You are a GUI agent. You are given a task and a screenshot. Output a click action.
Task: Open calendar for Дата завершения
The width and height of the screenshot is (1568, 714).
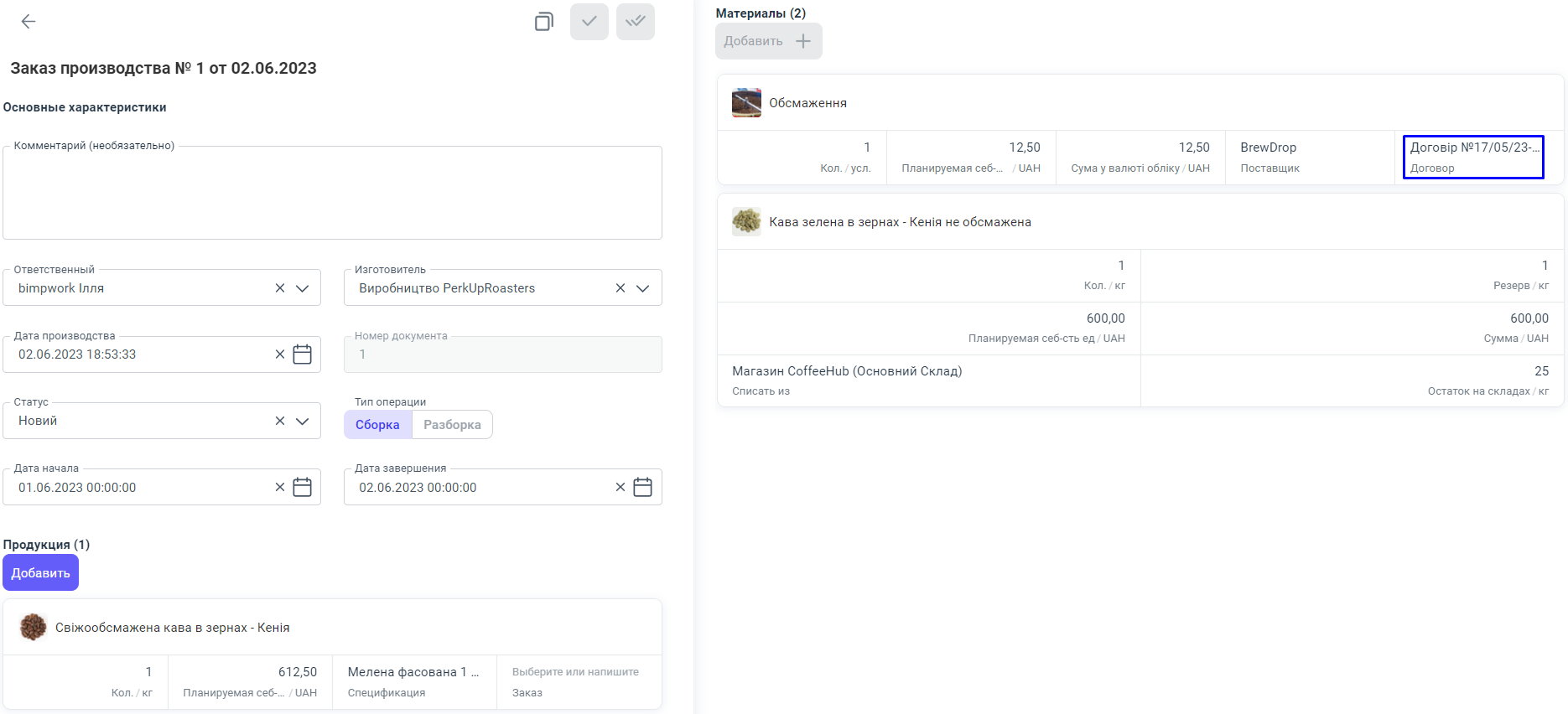click(x=643, y=488)
